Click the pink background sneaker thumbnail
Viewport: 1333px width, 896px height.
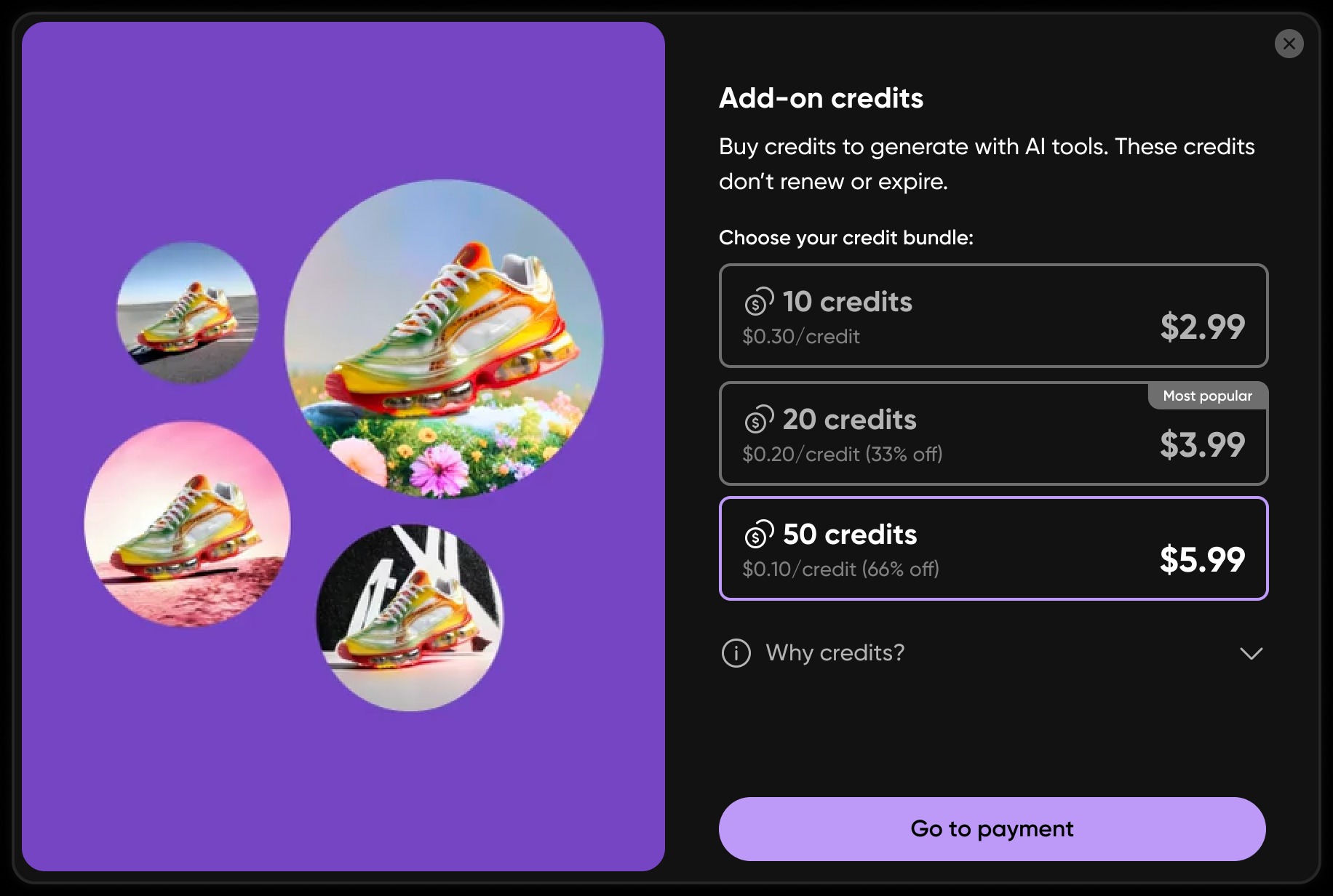tap(188, 524)
